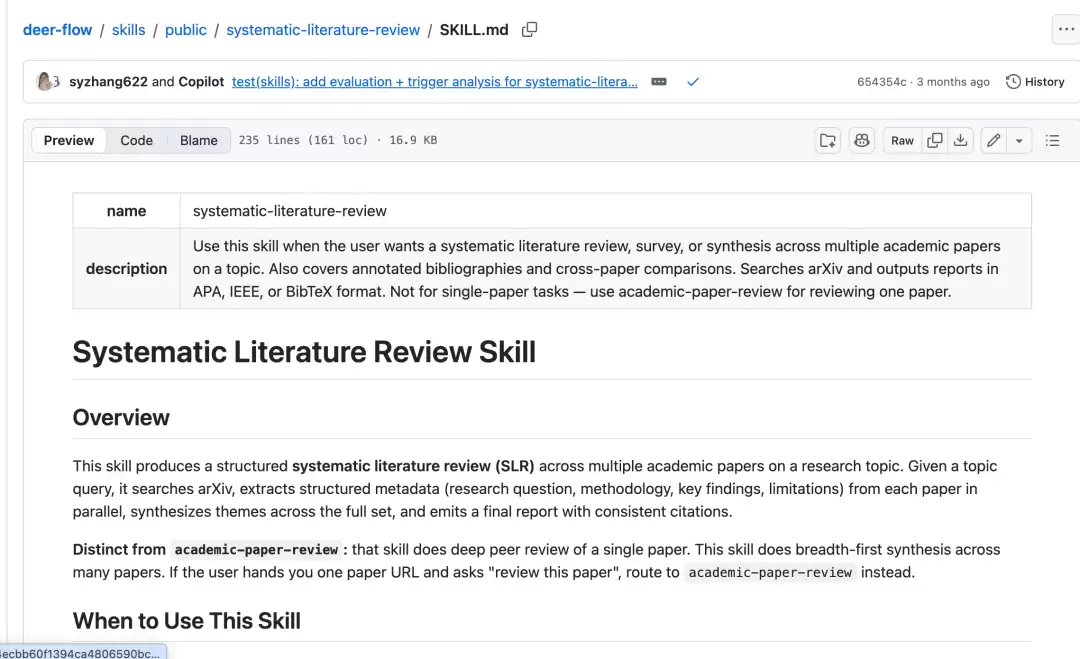
Task: Open the test(skills) commit message link
Action: (x=435, y=81)
